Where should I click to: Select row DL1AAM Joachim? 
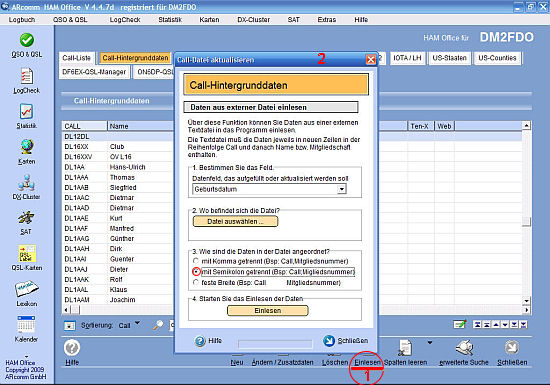pyautogui.click(x=118, y=300)
